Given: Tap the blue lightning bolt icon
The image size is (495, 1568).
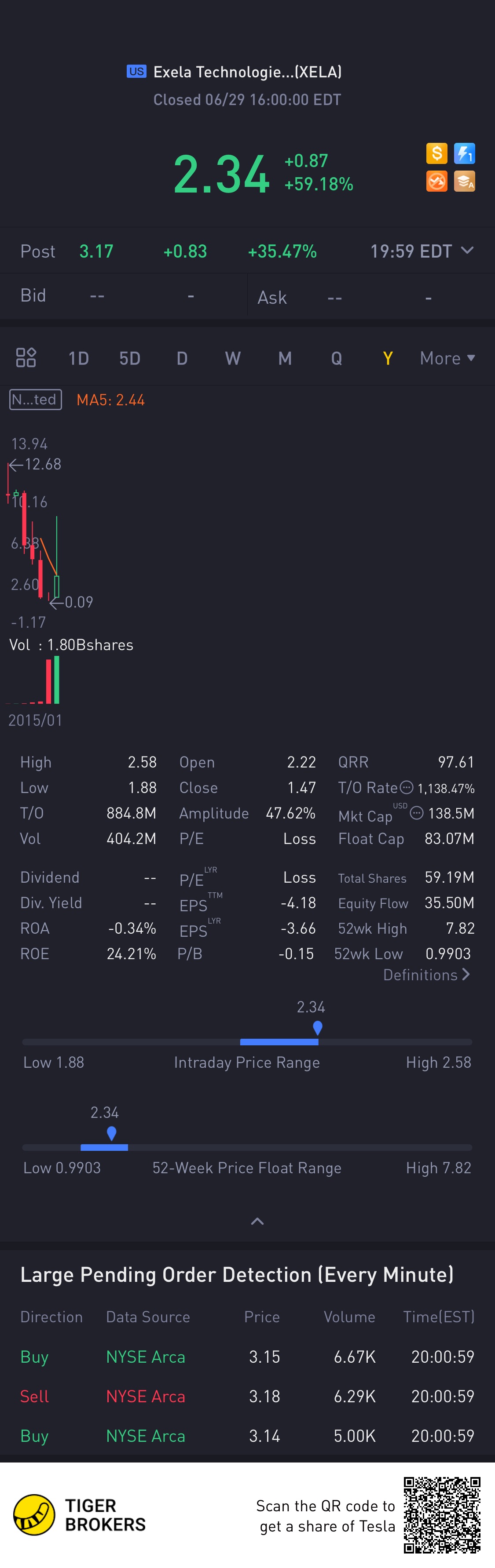Looking at the screenshot, I should [x=465, y=153].
